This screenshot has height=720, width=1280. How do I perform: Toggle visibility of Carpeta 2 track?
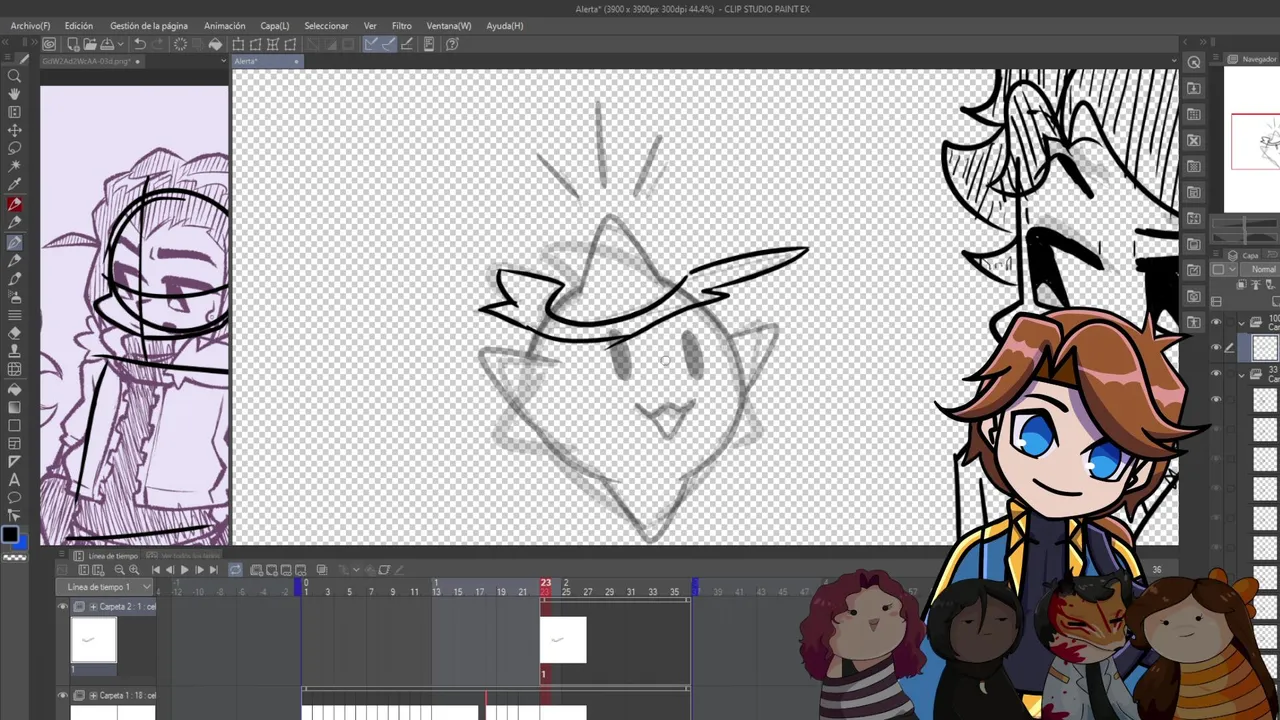(x=63, y=607)
